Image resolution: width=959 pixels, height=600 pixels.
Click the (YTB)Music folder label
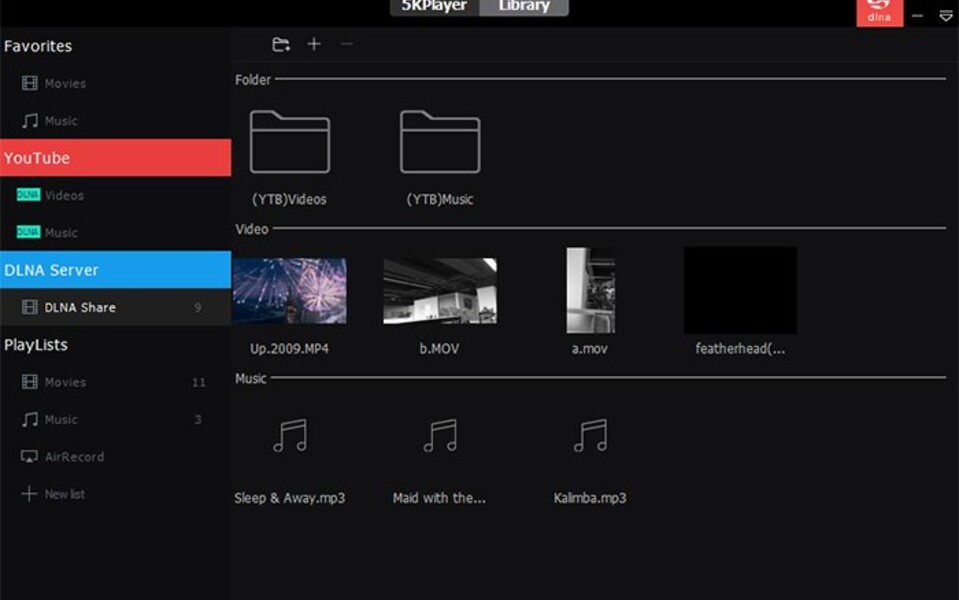(x=440, y=199)
